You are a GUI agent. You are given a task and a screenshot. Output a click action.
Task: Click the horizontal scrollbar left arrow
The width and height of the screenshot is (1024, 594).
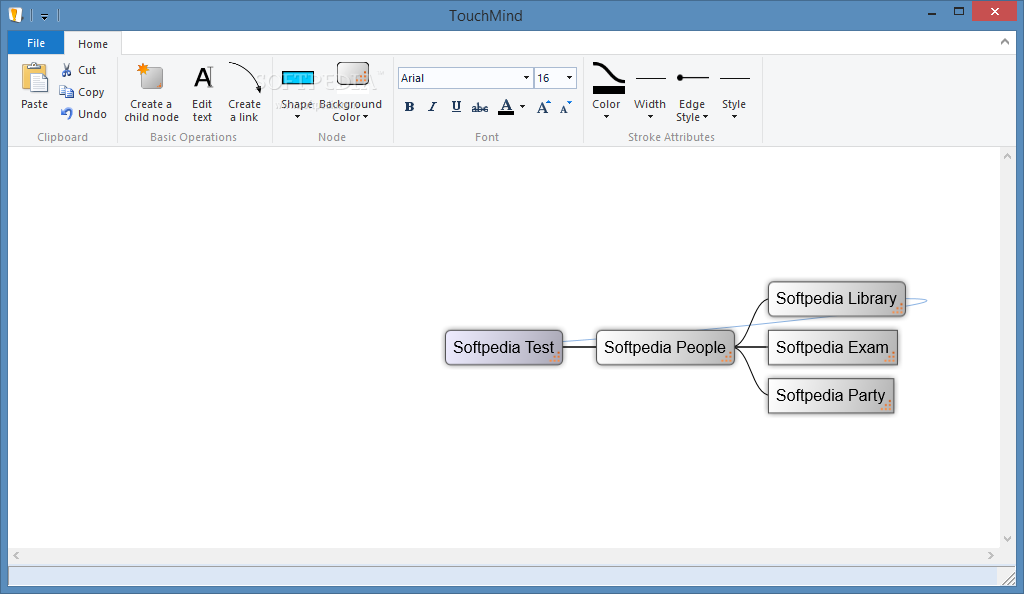pos(16,555)
